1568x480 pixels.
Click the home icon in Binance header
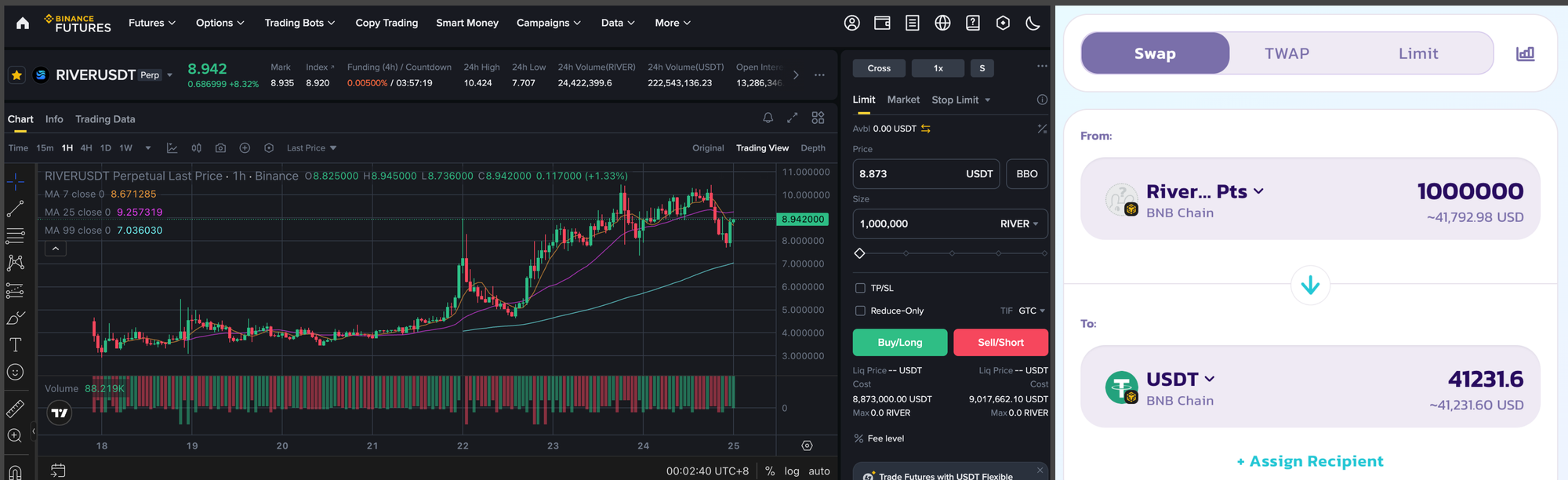(x=23, y=24)
